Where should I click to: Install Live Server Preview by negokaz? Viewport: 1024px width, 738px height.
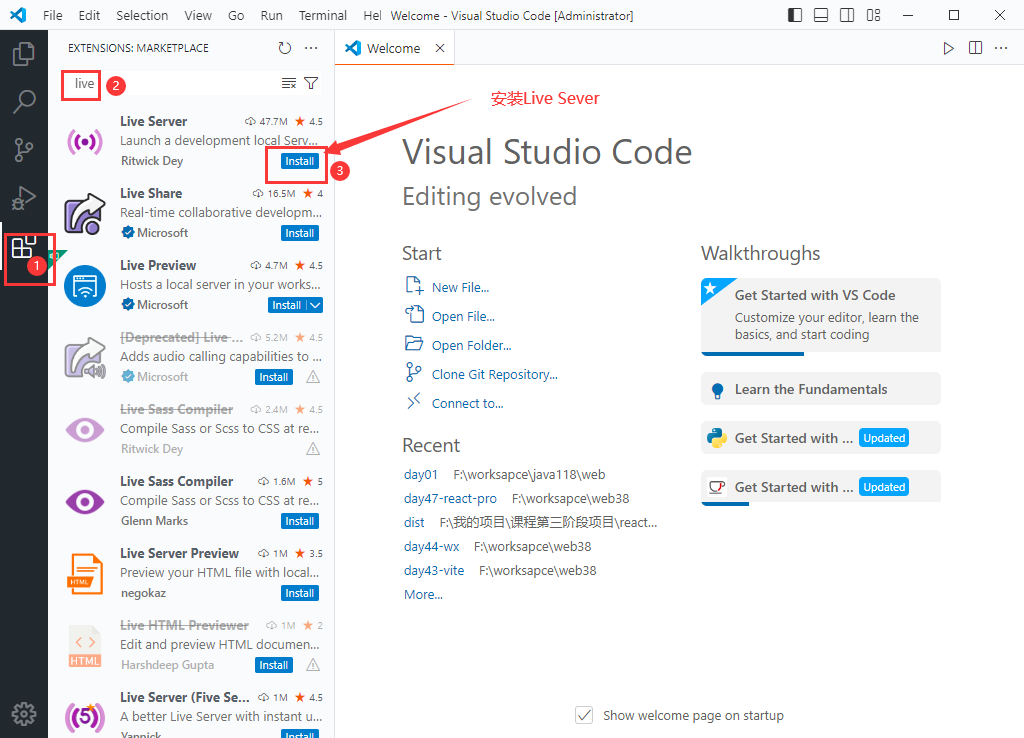click(300, 593)
